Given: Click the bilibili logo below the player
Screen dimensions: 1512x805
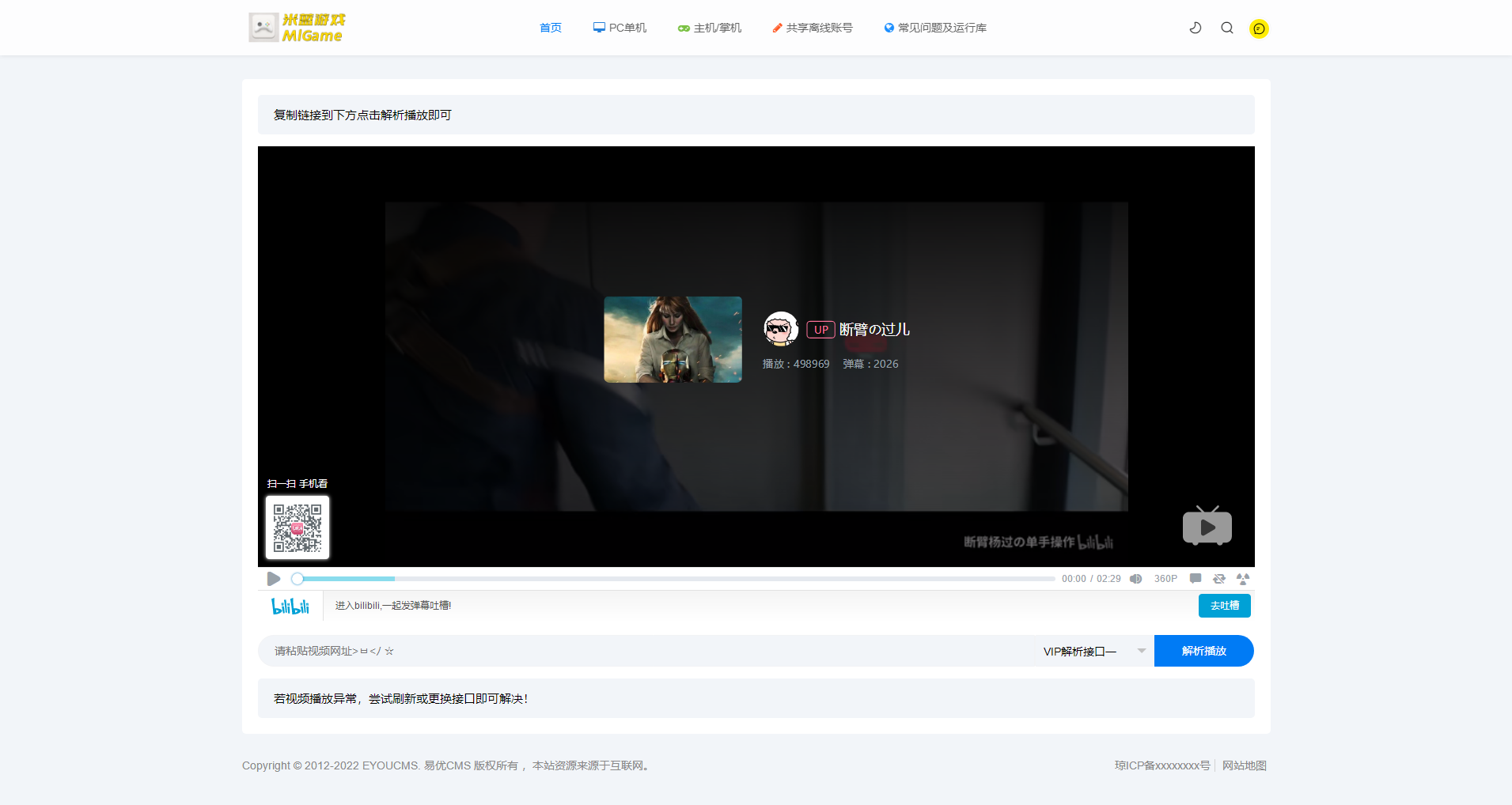Looking at the screenshot, I should click(x=290, y=606).
